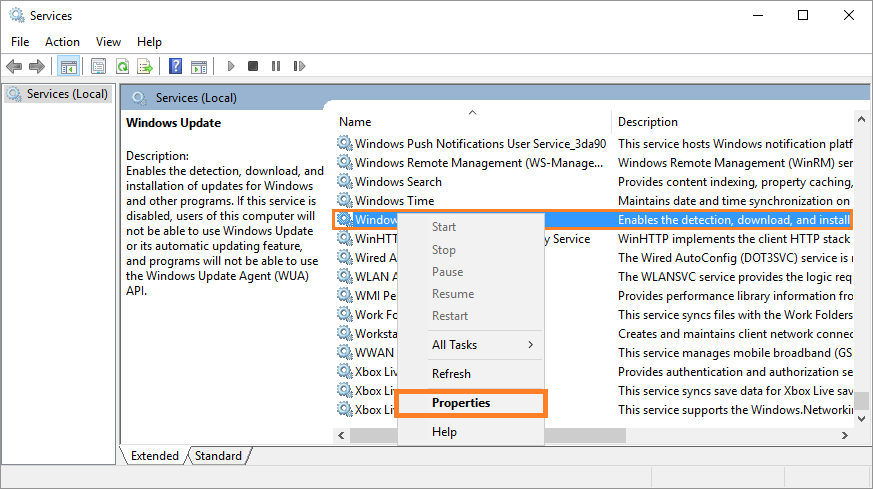
Task: Click the Stop Service square icon
Action: pyautogui.click(x=253, y=66)
